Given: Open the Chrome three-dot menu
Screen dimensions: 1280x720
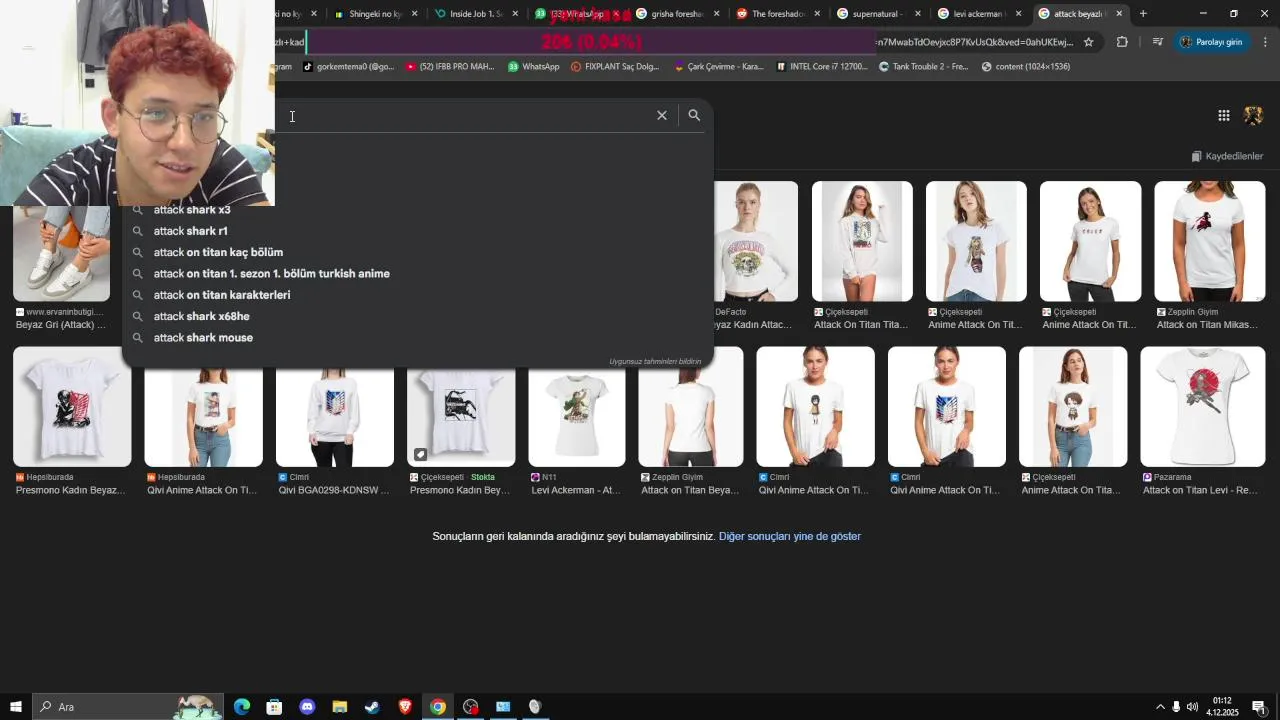Looking at the screenshot, I should 1265,42.
